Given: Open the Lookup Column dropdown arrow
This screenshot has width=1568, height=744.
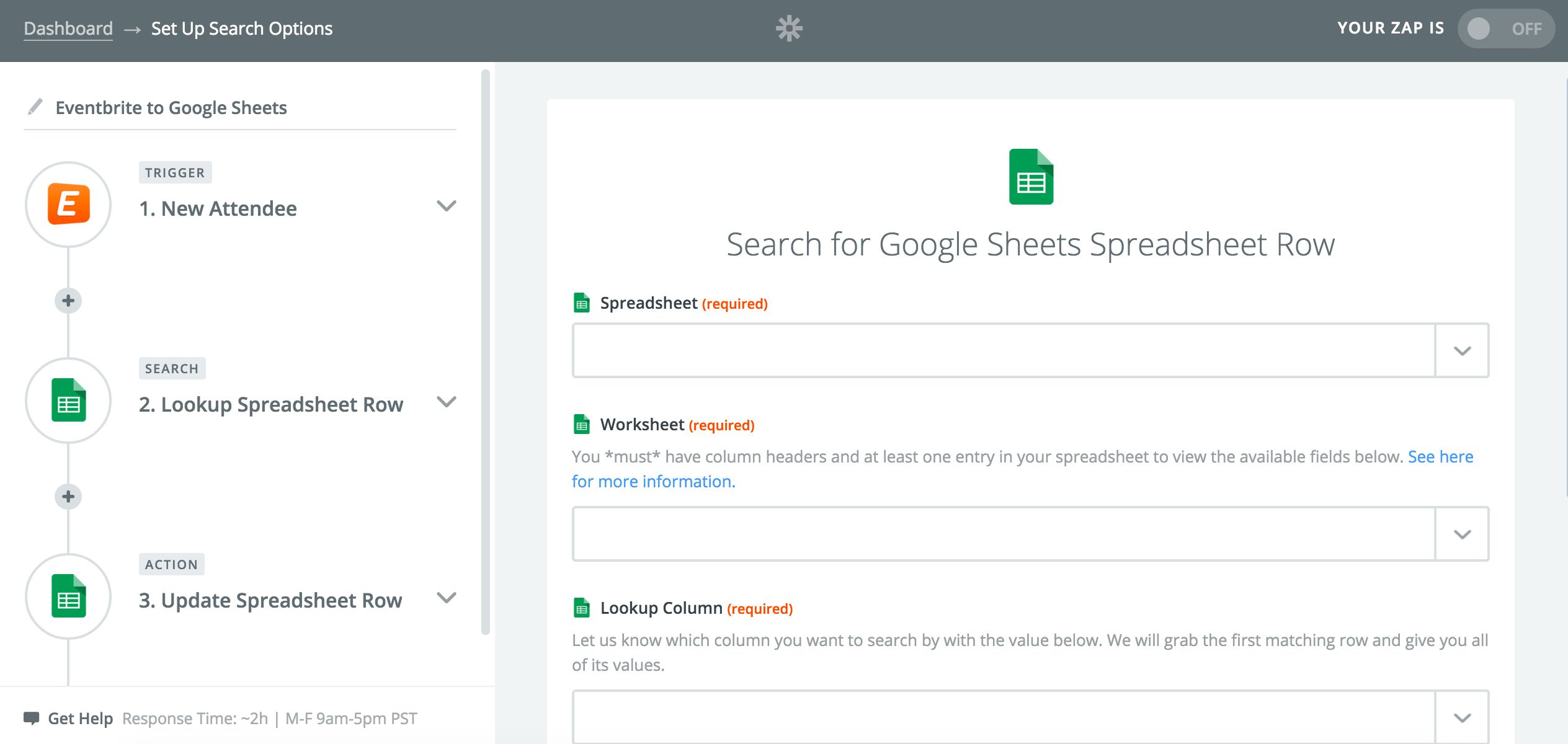Looking at the screenshot, I should point(1462,718).
